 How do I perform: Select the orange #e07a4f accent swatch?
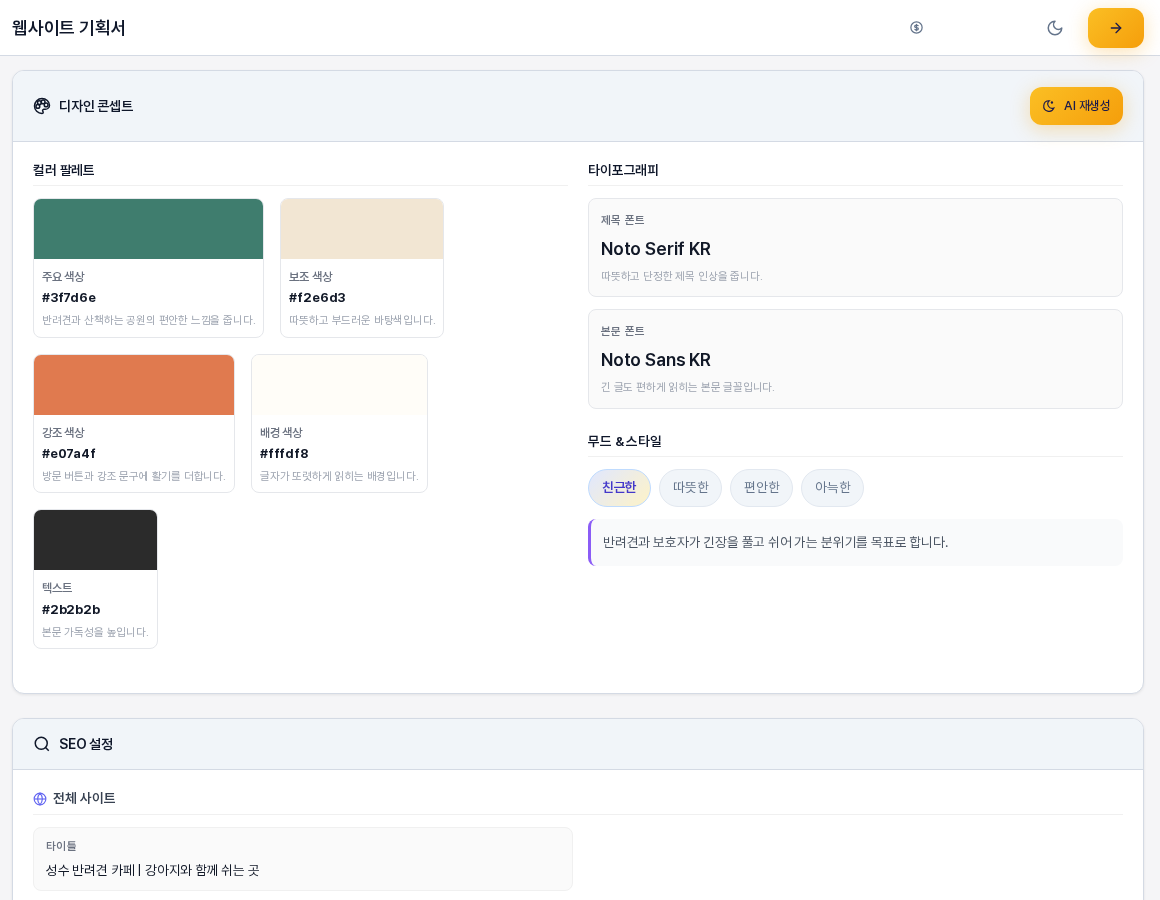tap(134, 385)
